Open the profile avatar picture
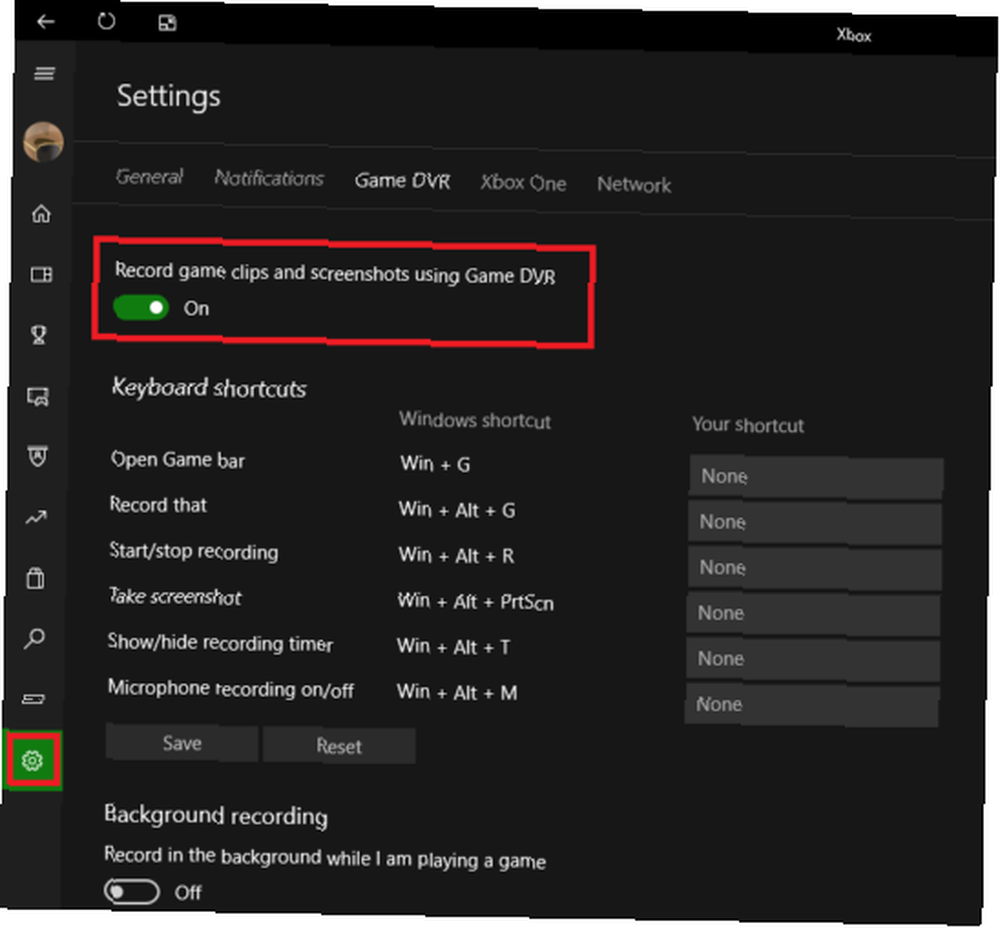This screenshot has height=928, width=1000. click(x=43, y=142)
